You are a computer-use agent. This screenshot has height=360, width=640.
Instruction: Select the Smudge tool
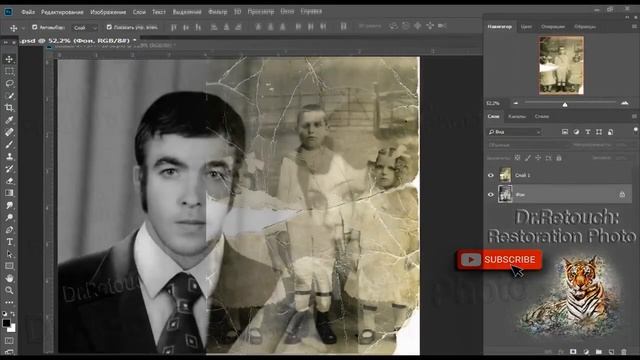(9, 205)
